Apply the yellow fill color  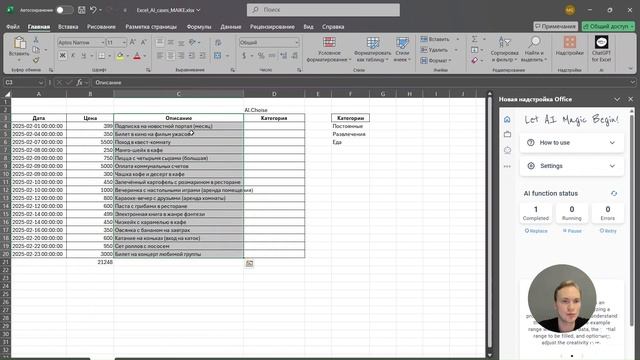120,56
